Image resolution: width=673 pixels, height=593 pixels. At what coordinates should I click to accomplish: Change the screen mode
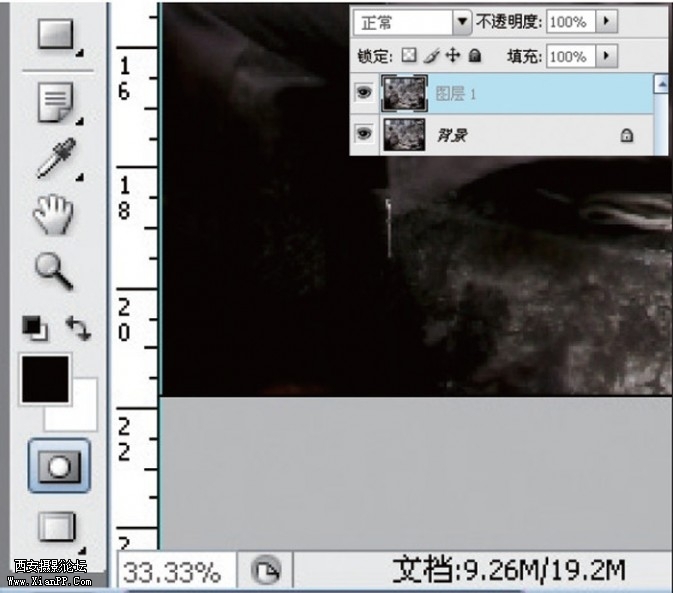click(57, 527)
